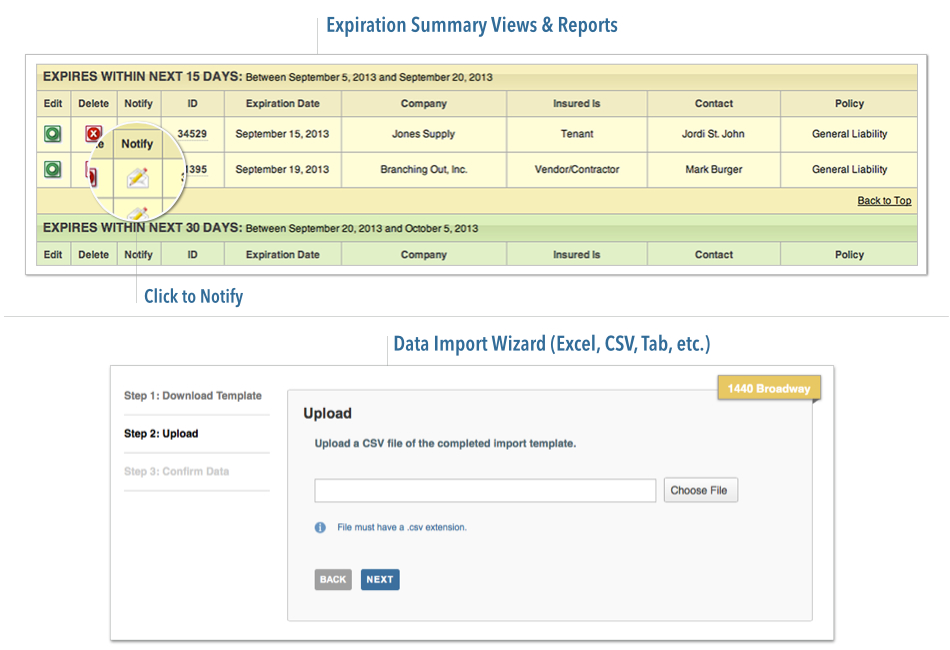The height and width of the screenshot is (650, 950).
Task: Click the magnified Notify envelope icon
Action: point(137,178)
